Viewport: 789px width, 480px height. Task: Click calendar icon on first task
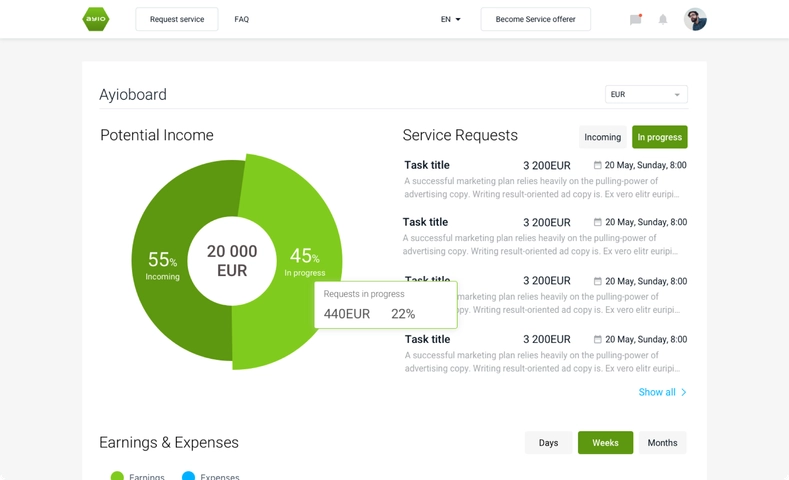(x=597, y=165)
